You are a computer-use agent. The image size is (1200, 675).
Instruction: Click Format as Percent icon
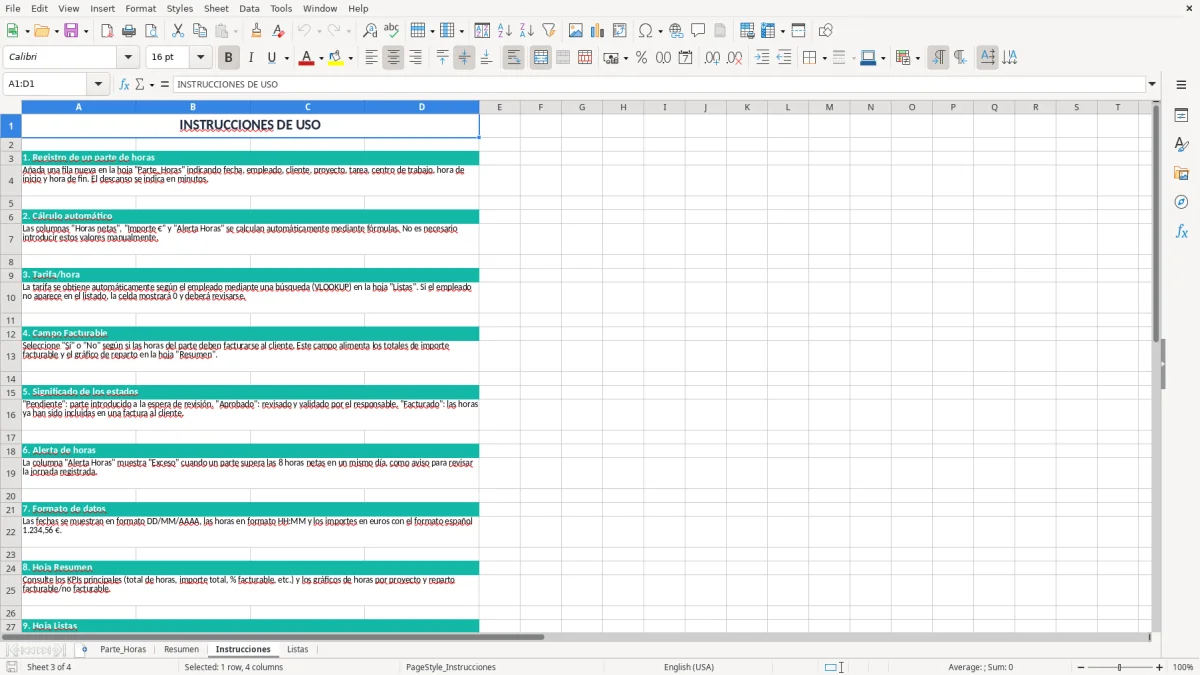pyautogui.click(x=641, y=58)
